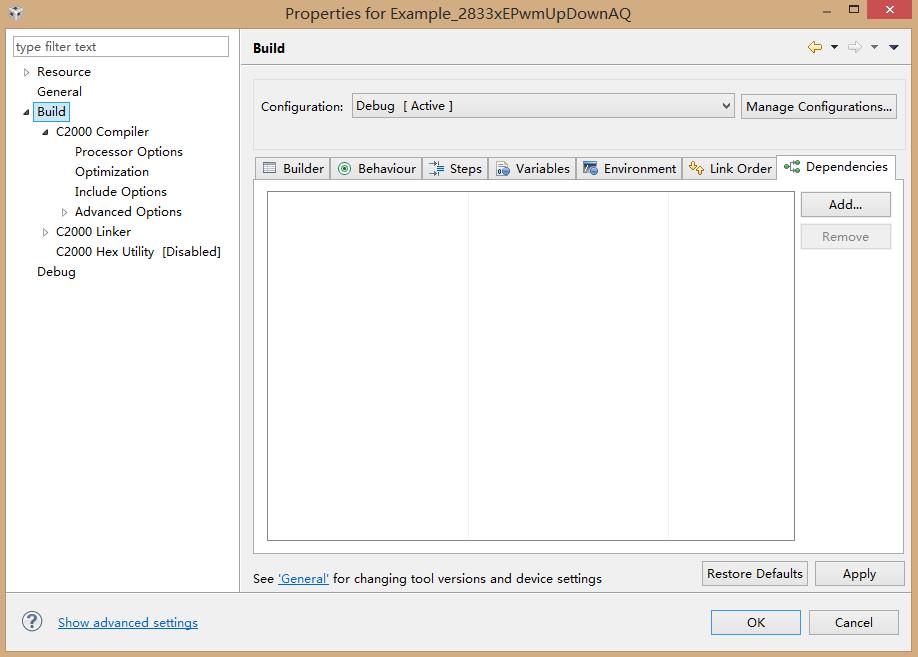
Task: Click the Variables tab icon
Action: point(502,169)
